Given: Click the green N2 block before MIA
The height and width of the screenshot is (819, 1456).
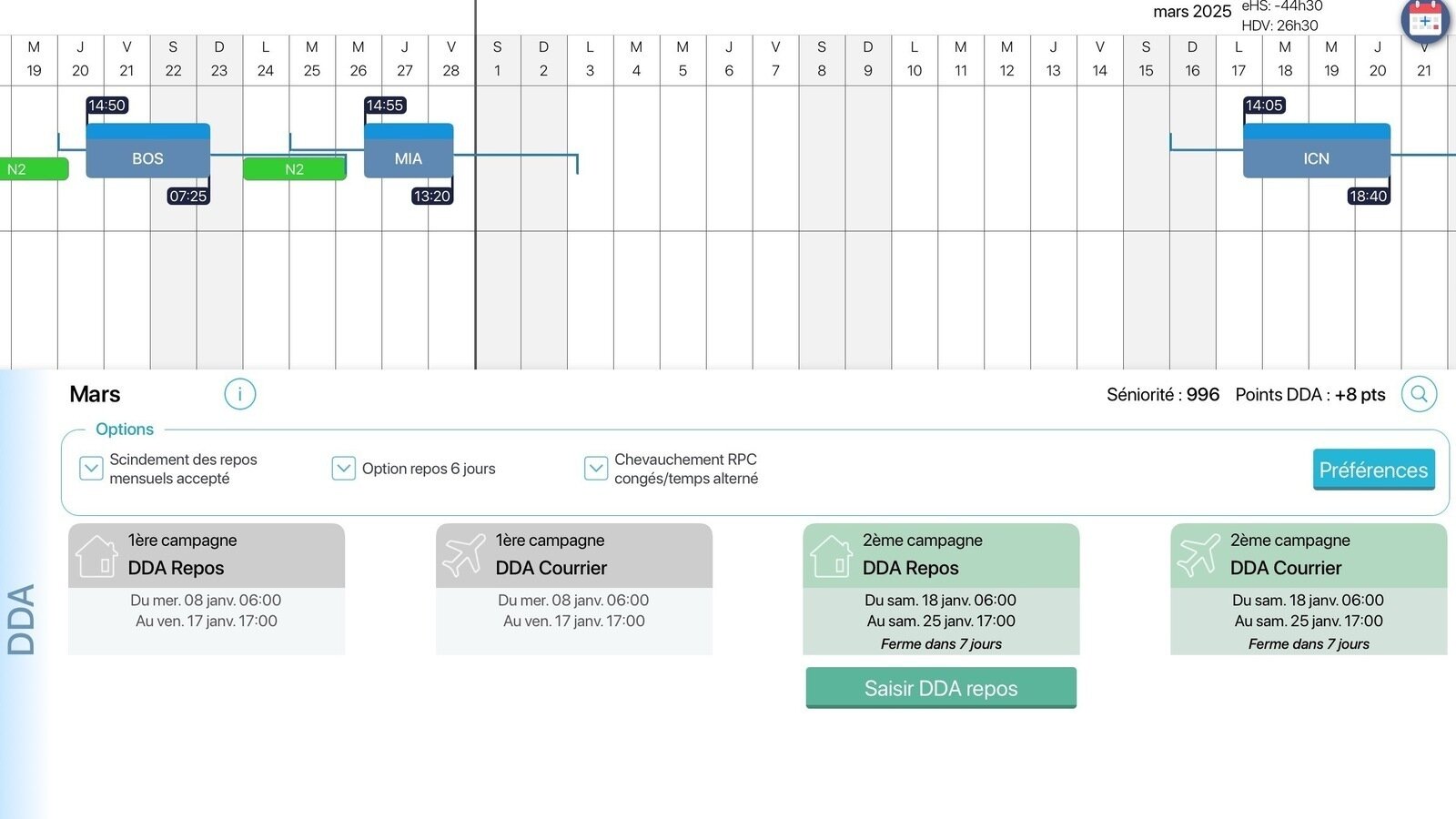Looking at the screenshot, I should [294, 169].
